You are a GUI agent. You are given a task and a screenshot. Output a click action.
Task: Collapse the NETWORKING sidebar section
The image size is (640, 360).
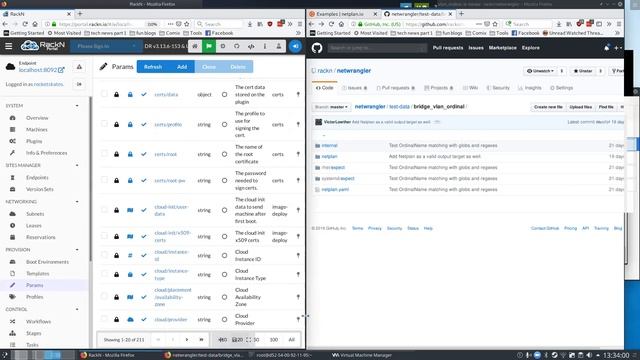click(77, 202)
